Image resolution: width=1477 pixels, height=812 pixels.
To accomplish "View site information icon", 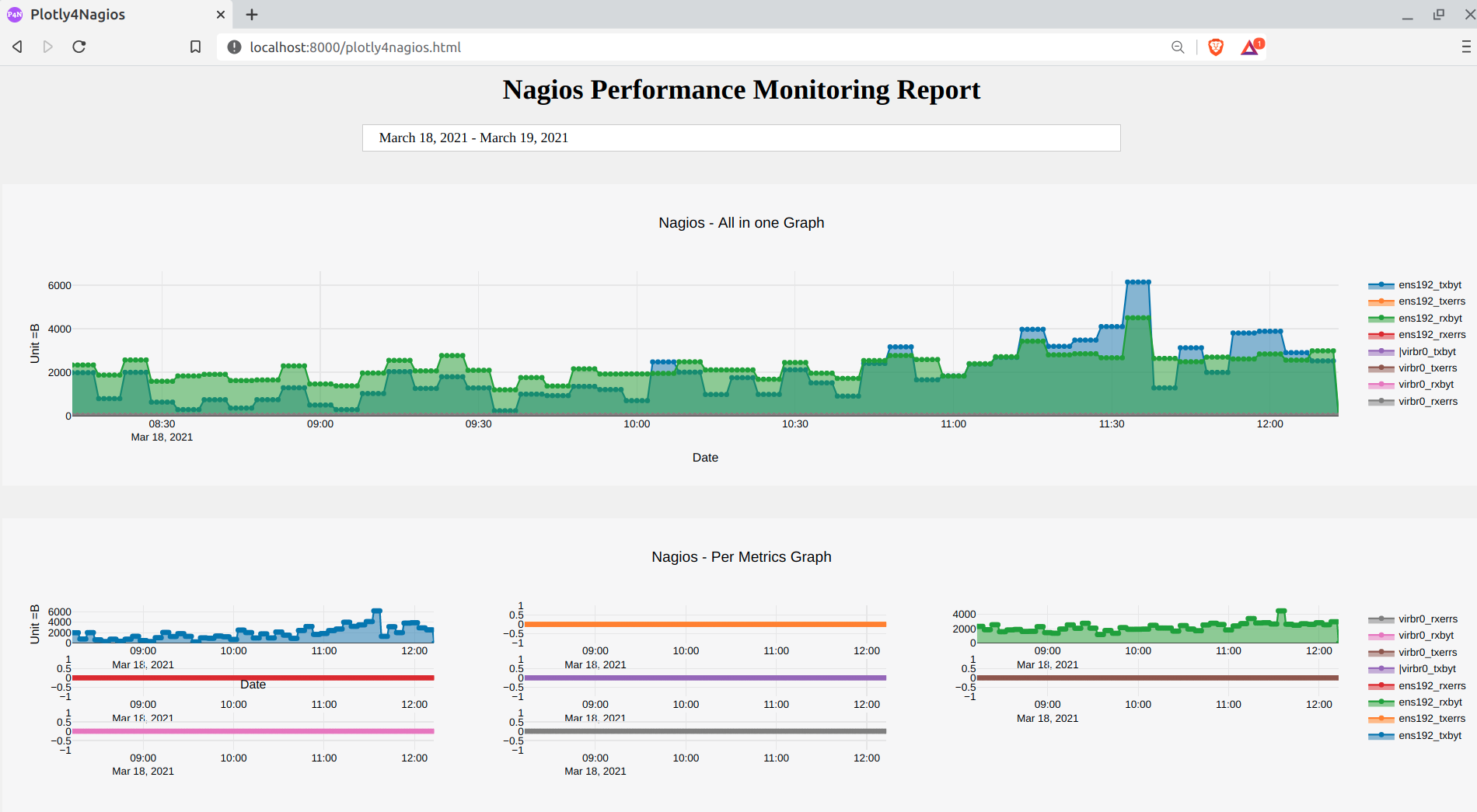I will click(234, 47).
